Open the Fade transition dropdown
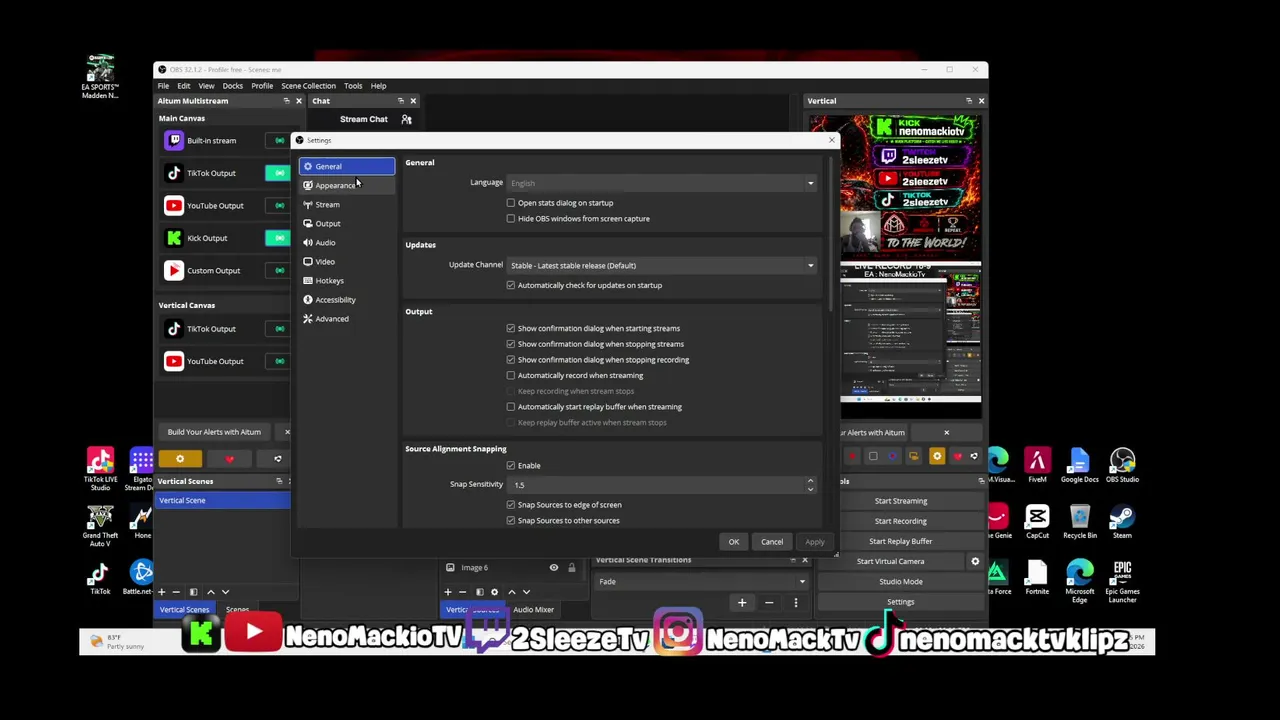The height and width of the screenshot is (720, 1280). pyautogui.click(x=701, y=582)
